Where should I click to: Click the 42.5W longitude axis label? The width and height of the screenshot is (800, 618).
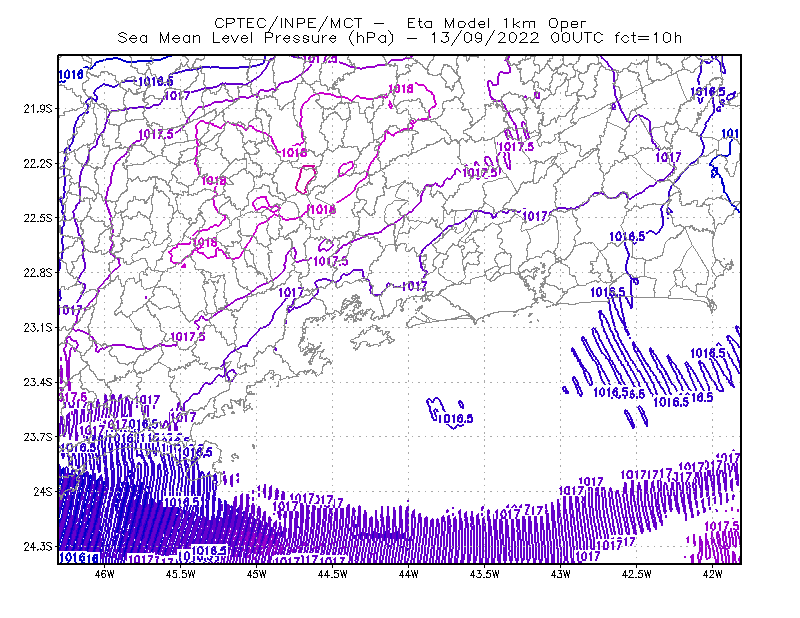pyautogui.click(x=637, y=574)
